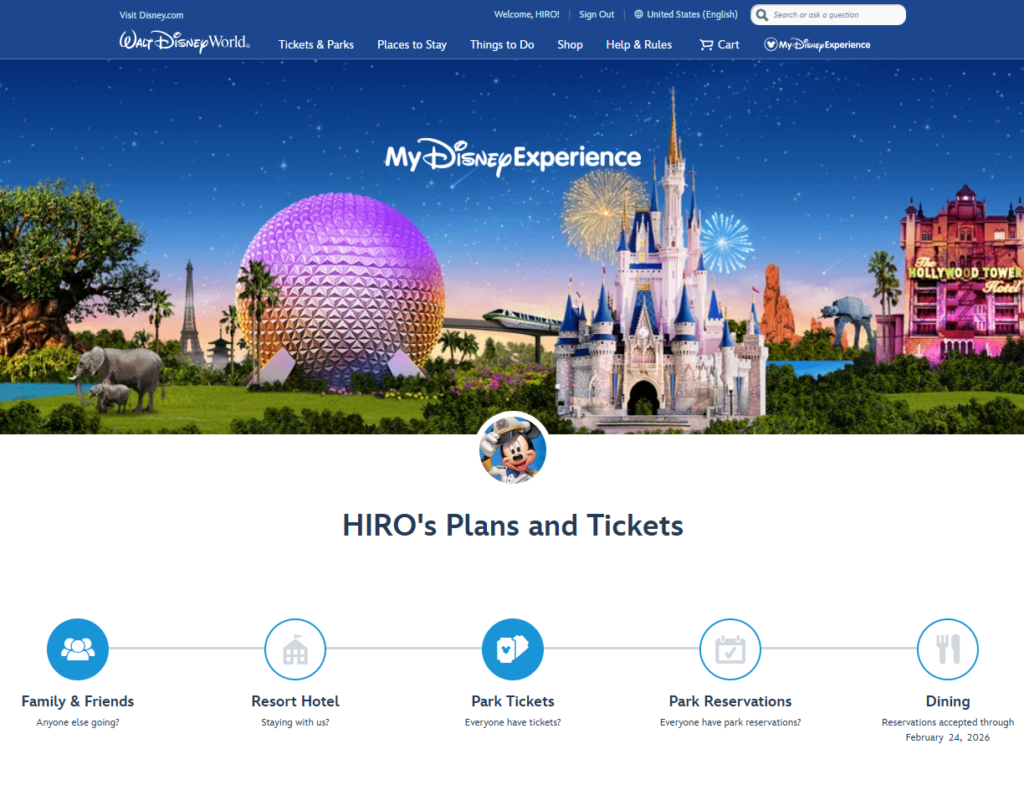The width and height of the screenshot is (1024, 785).
Task: Open the Help & Rules menu
Action: [x=639, y=45]
